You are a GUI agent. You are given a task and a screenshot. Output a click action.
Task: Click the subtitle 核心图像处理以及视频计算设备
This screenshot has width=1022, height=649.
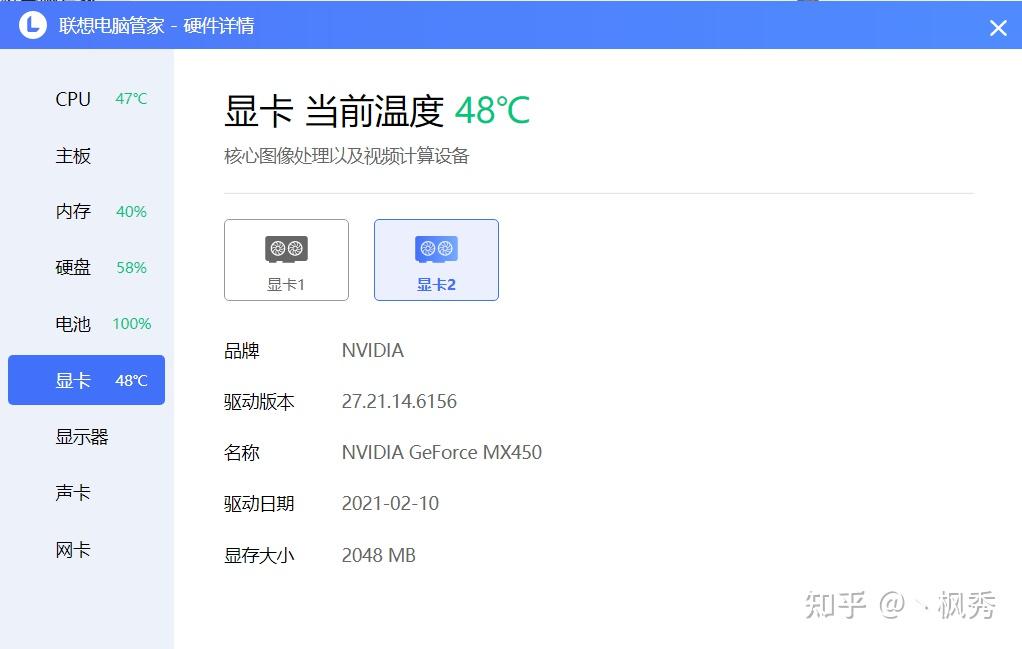point(347,156)
